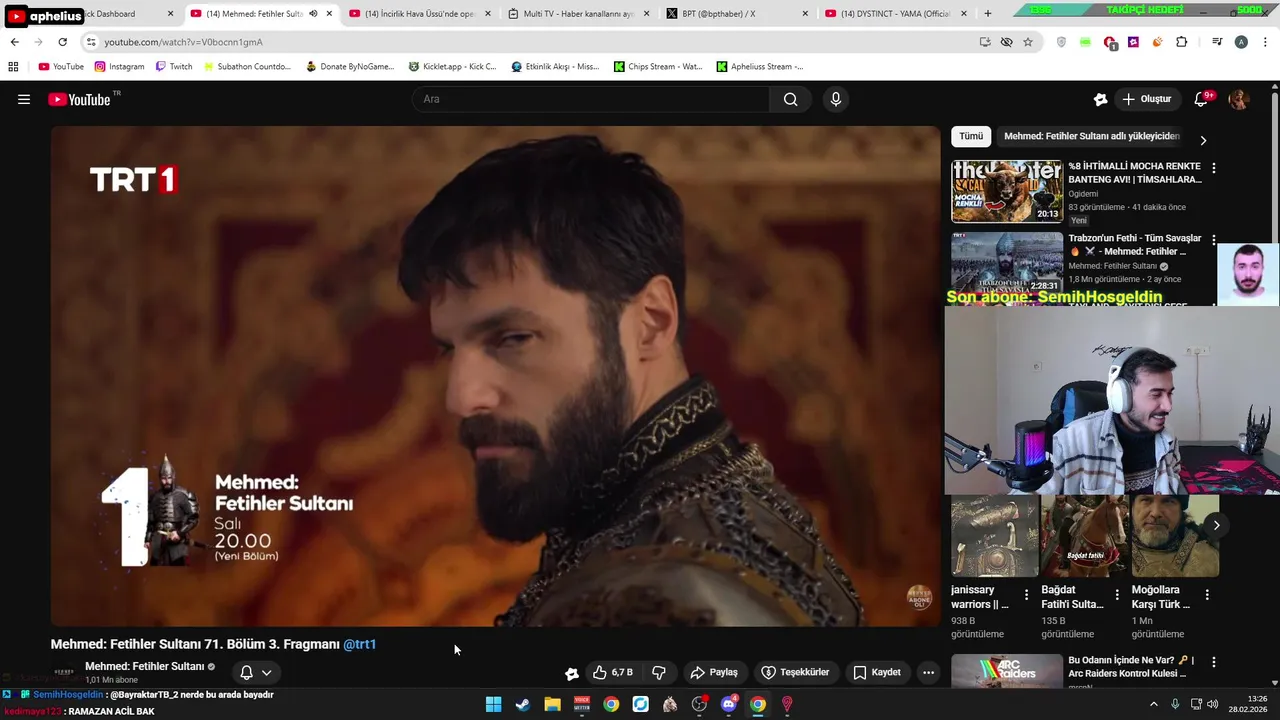Click the Teşekkürler button
This screenshot has width=1280, height=720.
796,672
